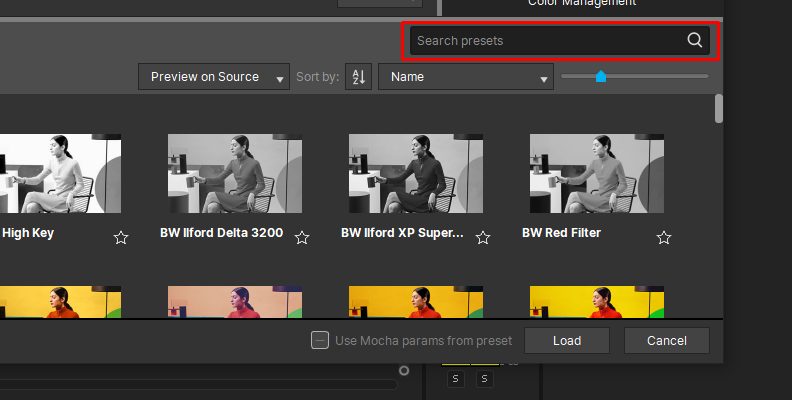Click the High Key preset label
Image resolution: width=792 pixels, height=400 pixels.
pyautogui.click(x=28, y=233)
